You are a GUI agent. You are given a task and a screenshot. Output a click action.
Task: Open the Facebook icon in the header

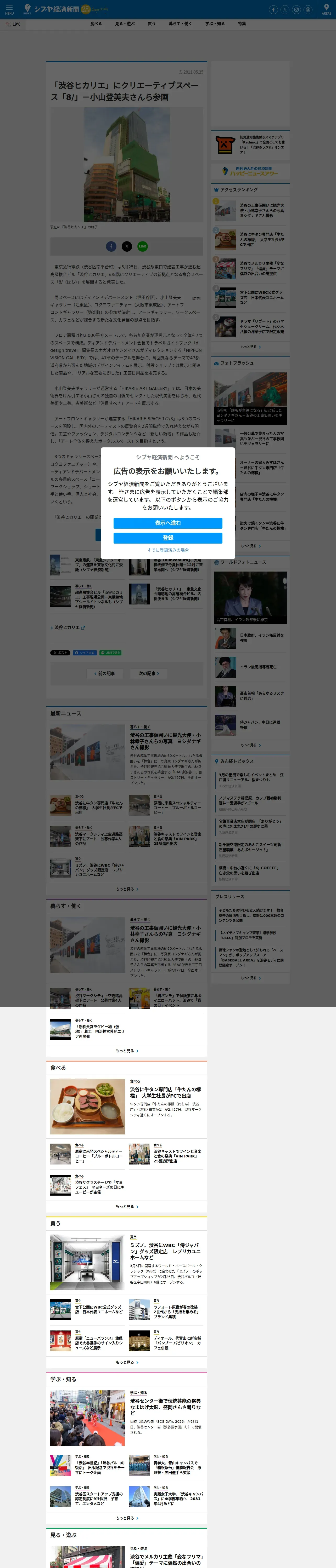click(x=273, y=10)
